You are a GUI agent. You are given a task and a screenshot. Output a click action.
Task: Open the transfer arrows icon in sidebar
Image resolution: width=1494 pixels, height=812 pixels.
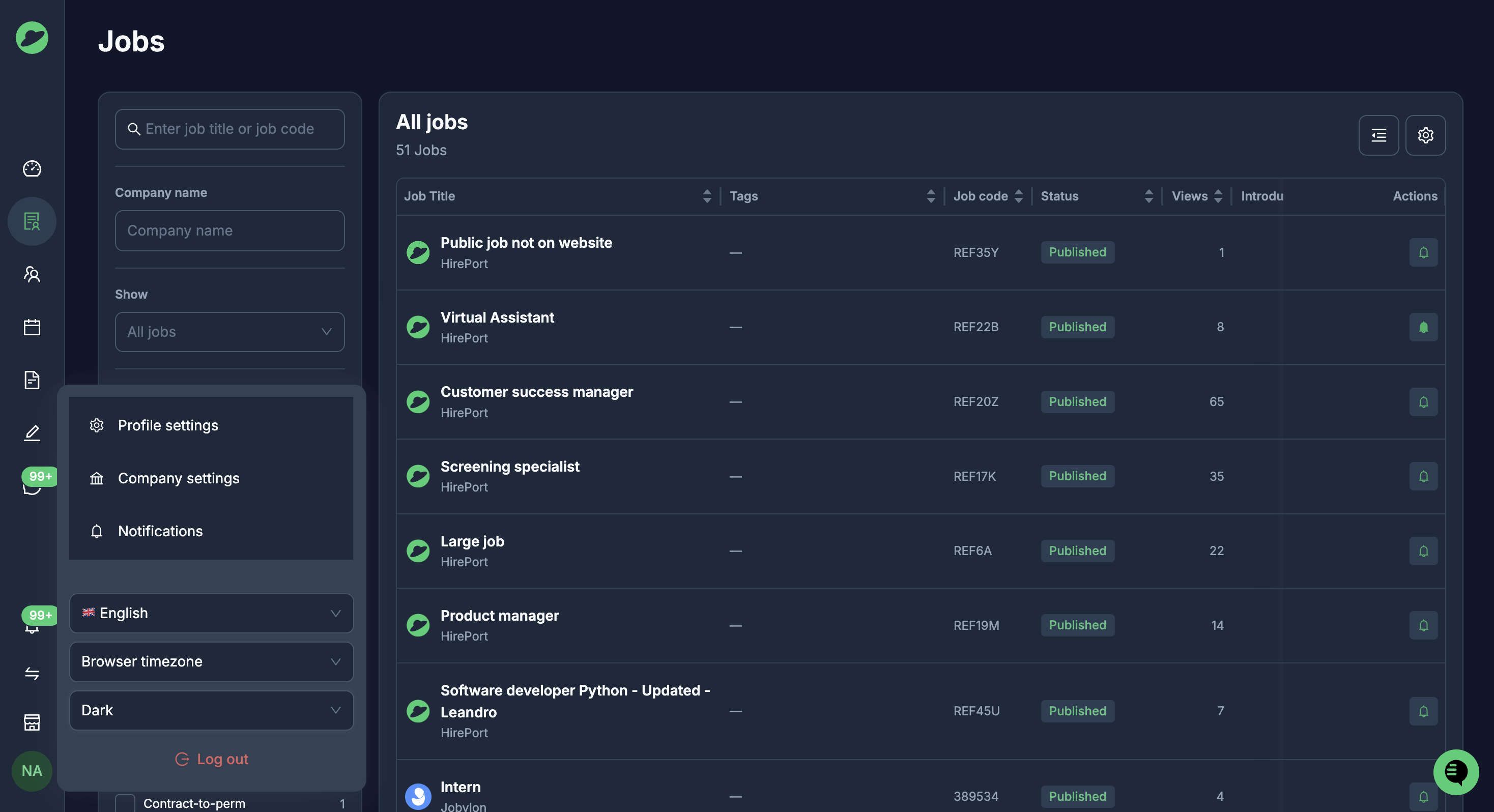pyautogui.click(x=32, y=674)
